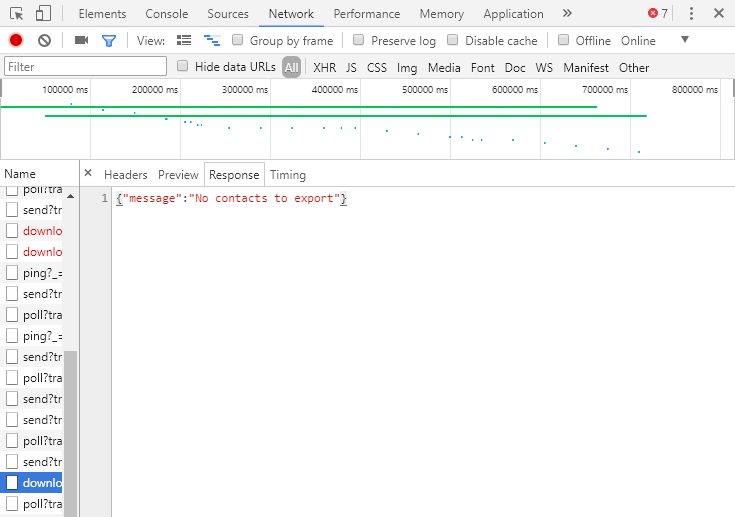Toggle the filter funnel icon

pos(109,41)
